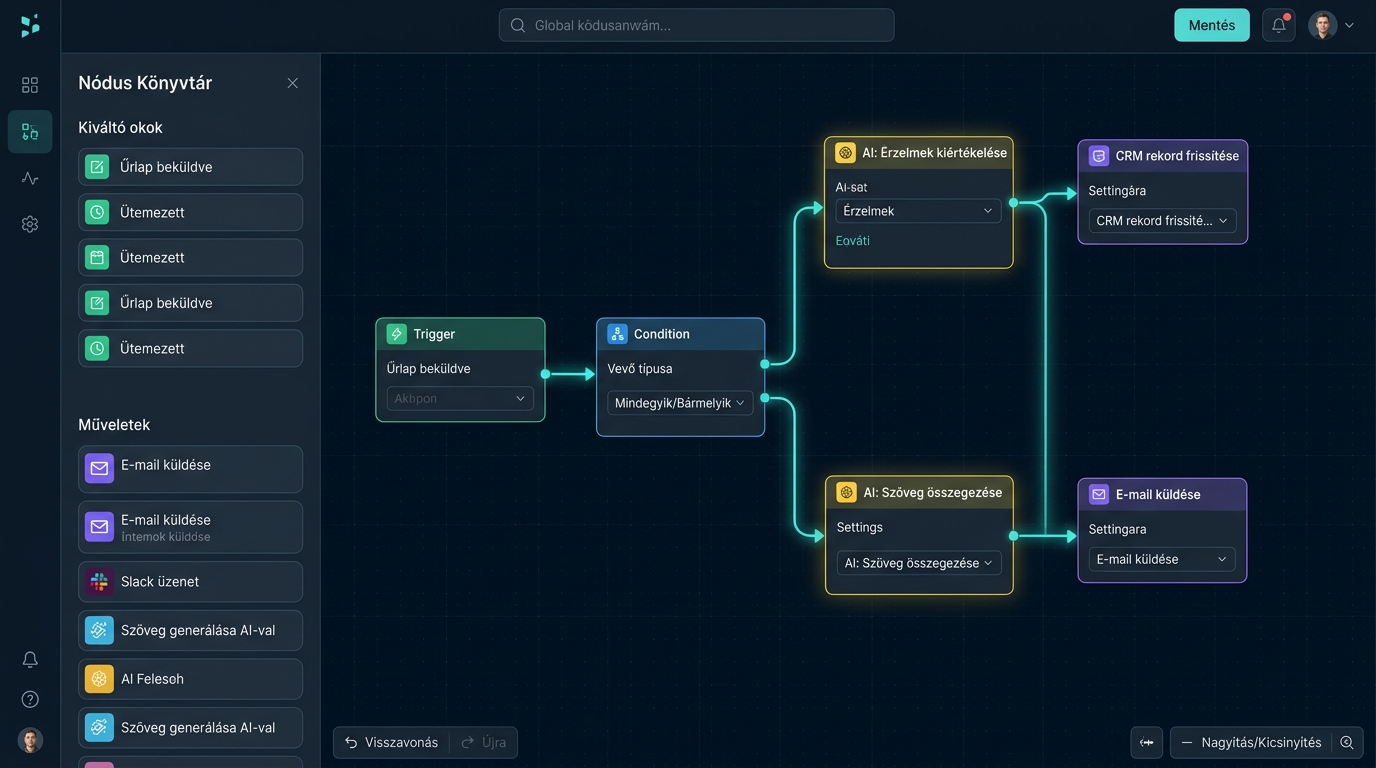Click the Slack üzenet node icon
The width and height of the screenshot is (1376, 768).
coord(99,582)
